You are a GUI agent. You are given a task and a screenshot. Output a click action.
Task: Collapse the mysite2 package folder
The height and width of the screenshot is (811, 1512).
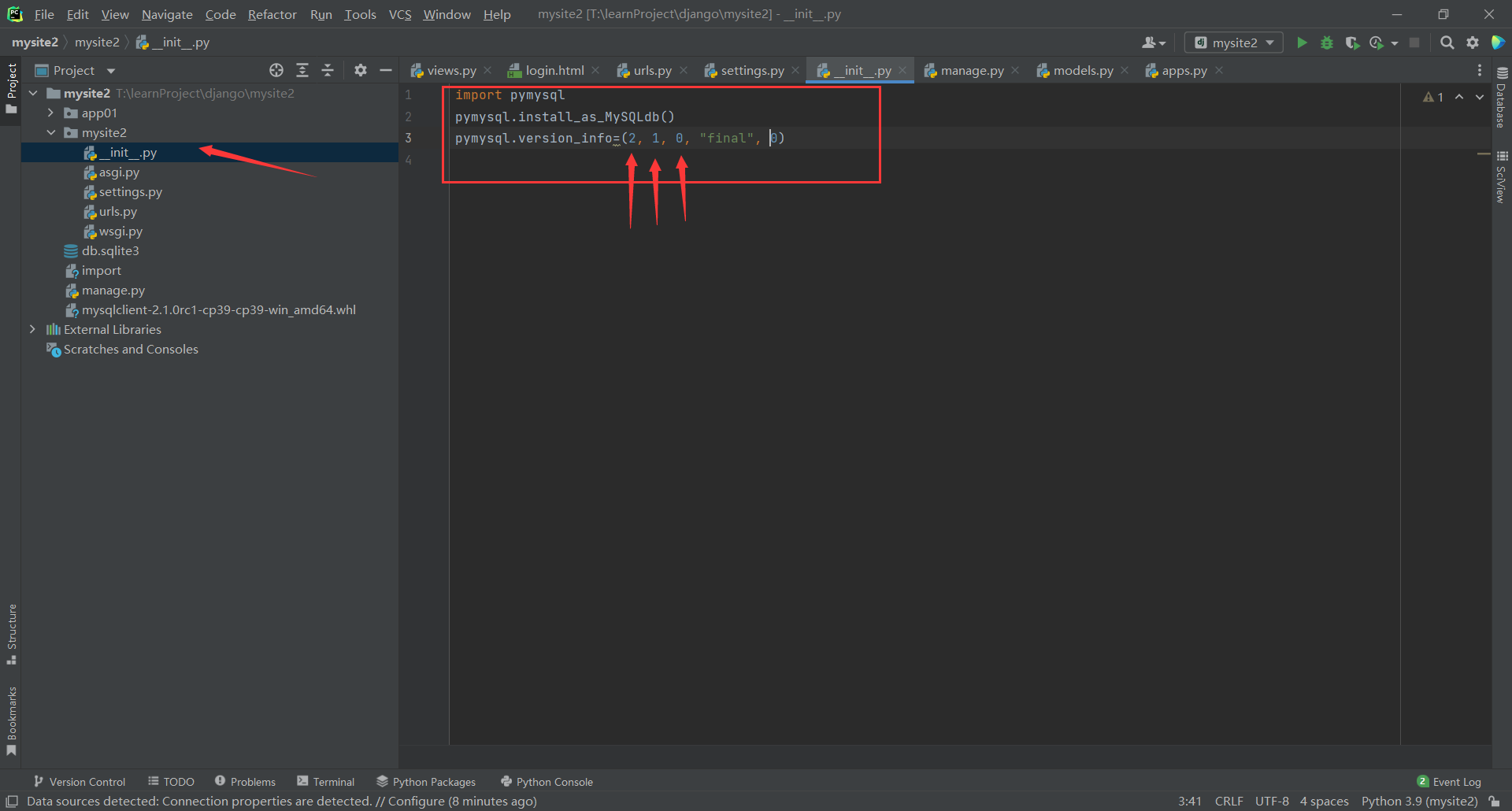[51, 132]
